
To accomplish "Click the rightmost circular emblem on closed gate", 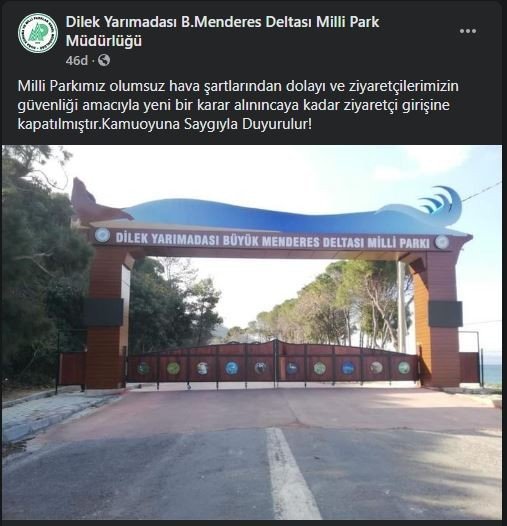I will (x=404, y=368).
